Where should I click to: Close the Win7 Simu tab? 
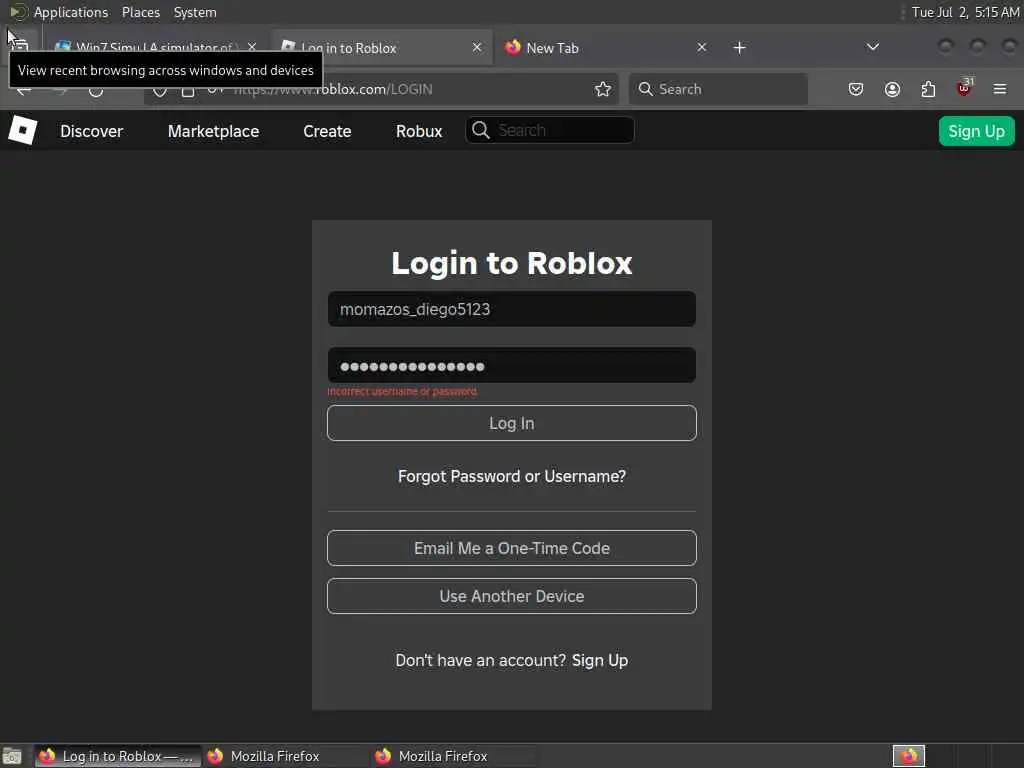[x=251, y=48]
